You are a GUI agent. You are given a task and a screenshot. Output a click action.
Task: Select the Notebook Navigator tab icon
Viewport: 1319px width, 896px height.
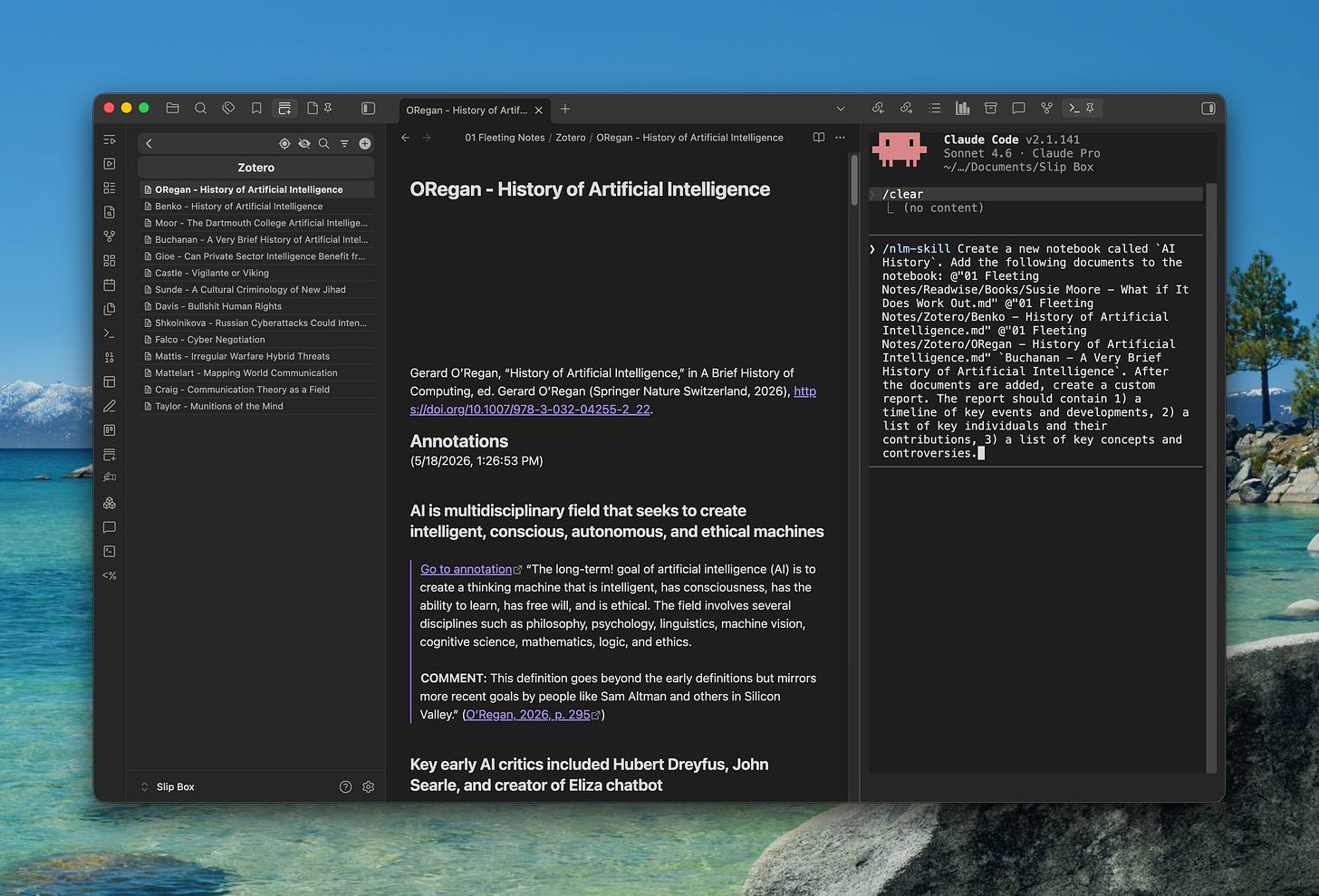(284, 109)
